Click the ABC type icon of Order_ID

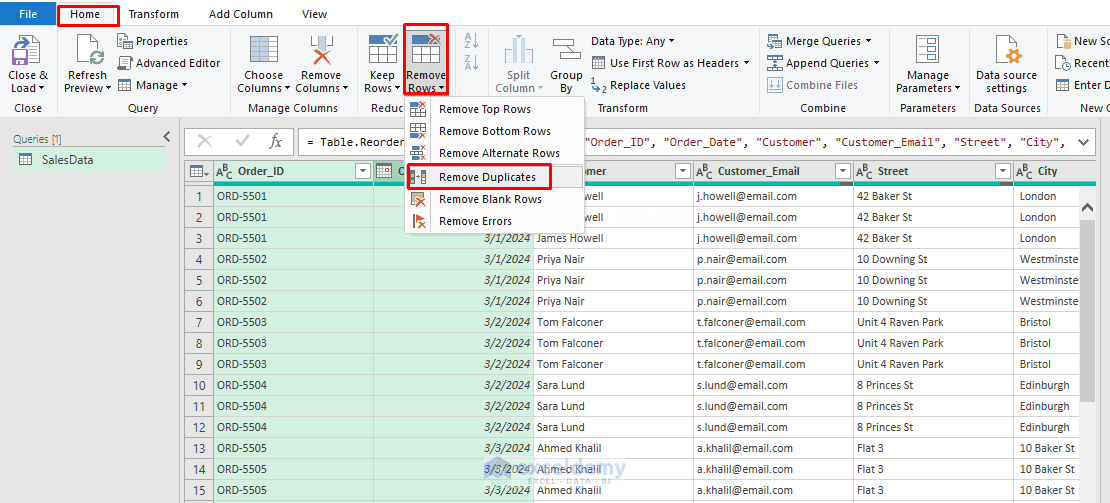click(224, 171)
